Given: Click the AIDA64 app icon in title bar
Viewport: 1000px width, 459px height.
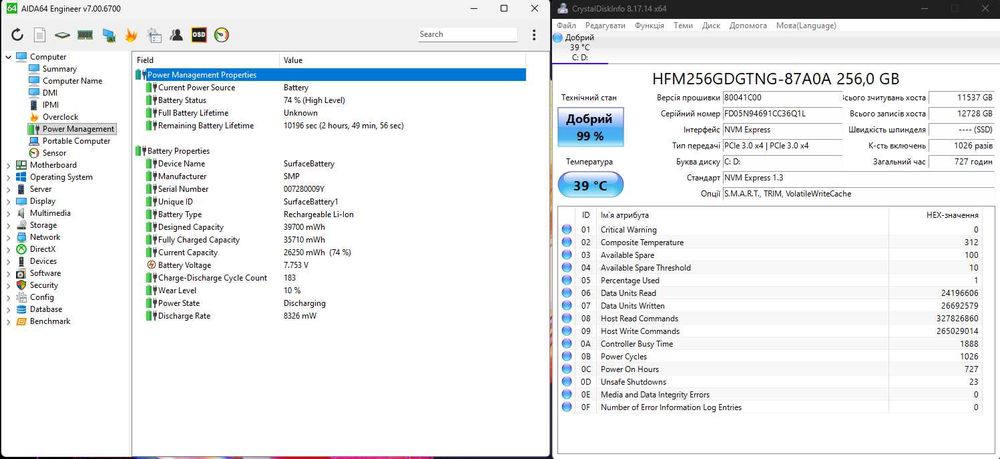Looking at the screenshot, I should coord(11,9).
